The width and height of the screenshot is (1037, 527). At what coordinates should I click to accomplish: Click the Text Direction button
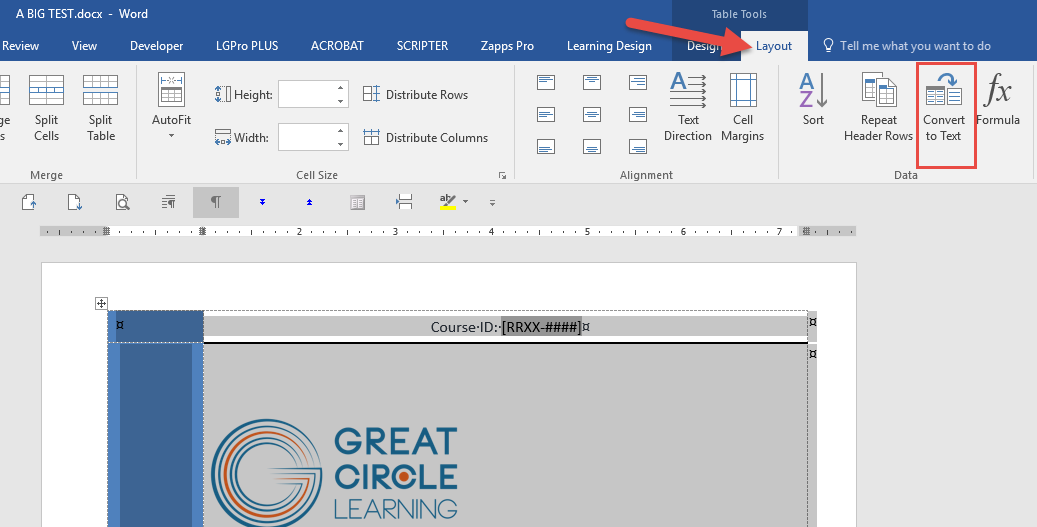pyautogui.click(x=688, y=108)
